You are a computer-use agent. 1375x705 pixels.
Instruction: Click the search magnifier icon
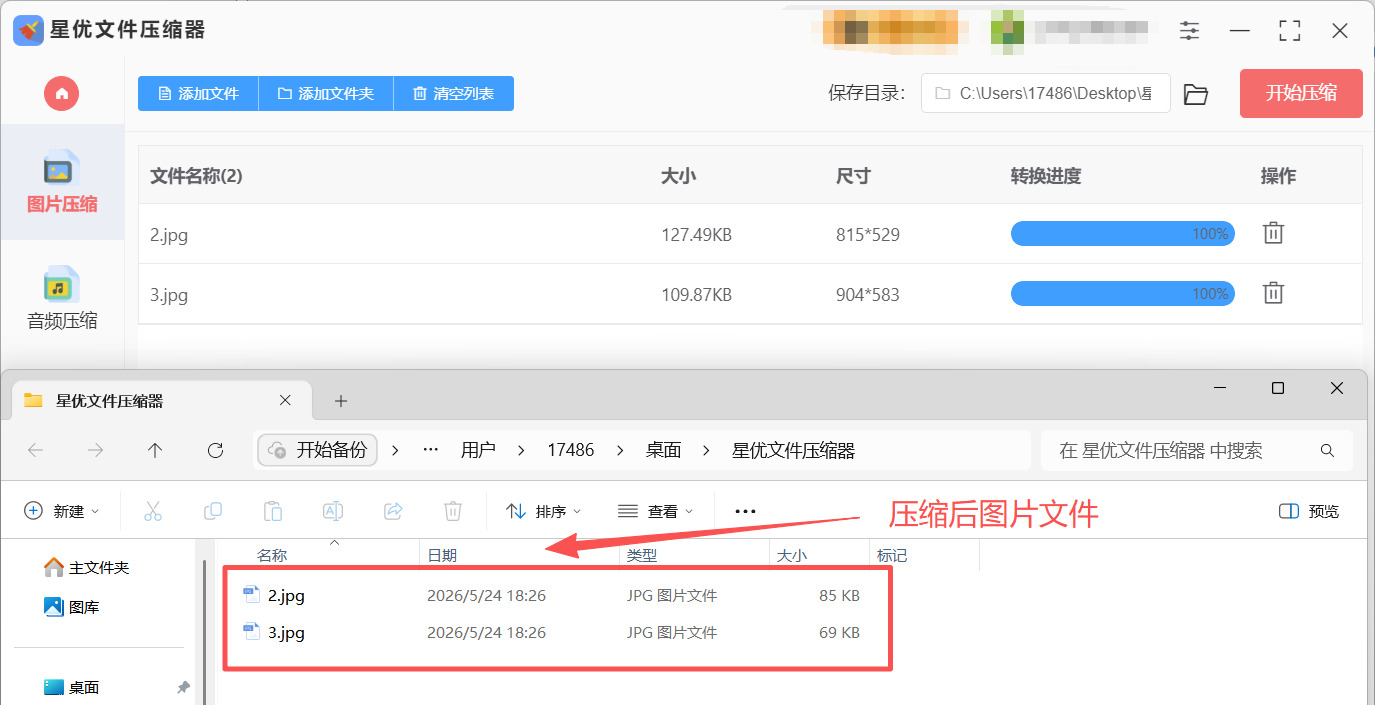[x=1327, y=451]
